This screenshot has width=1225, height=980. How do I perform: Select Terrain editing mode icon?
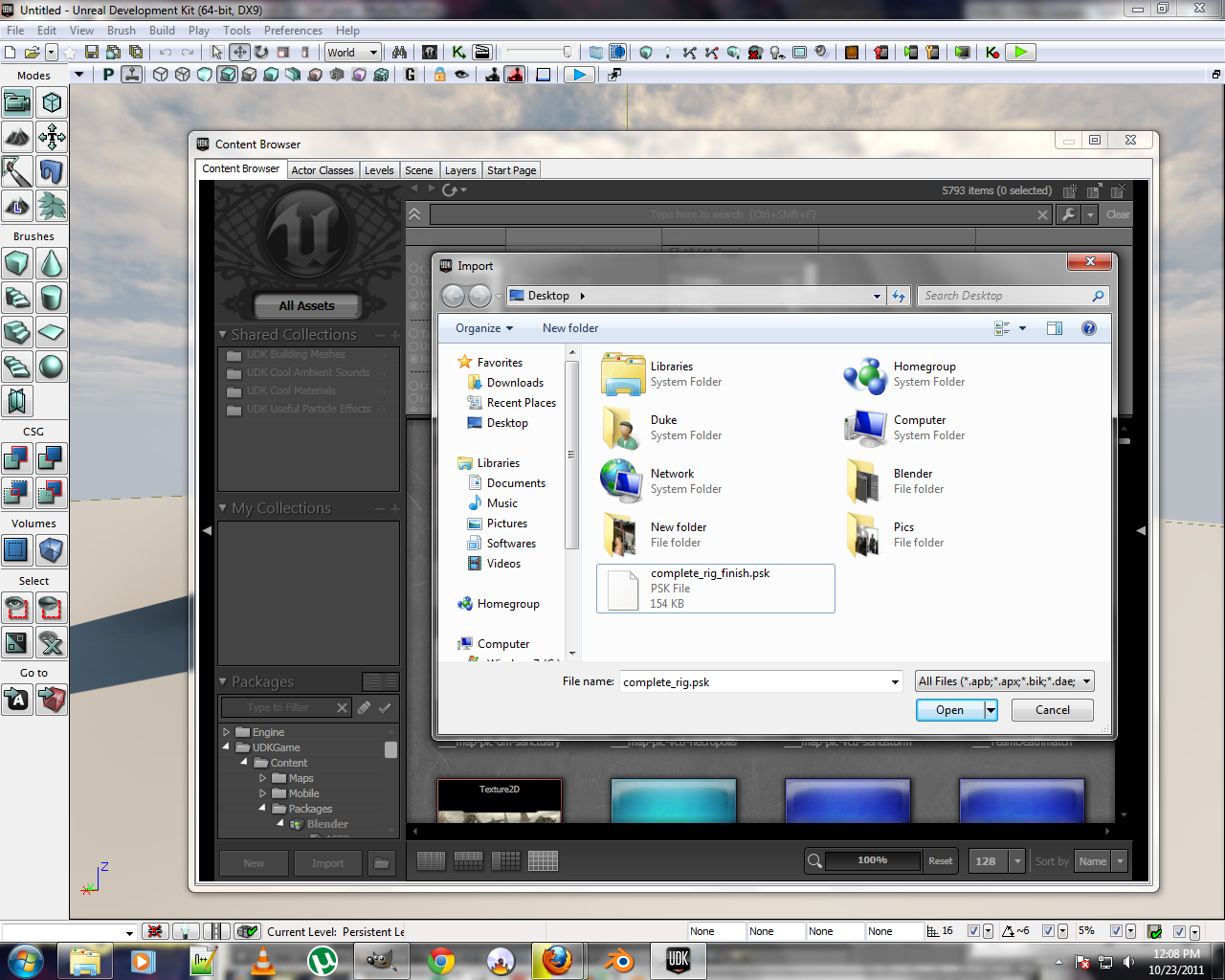(x=17, y=137)
